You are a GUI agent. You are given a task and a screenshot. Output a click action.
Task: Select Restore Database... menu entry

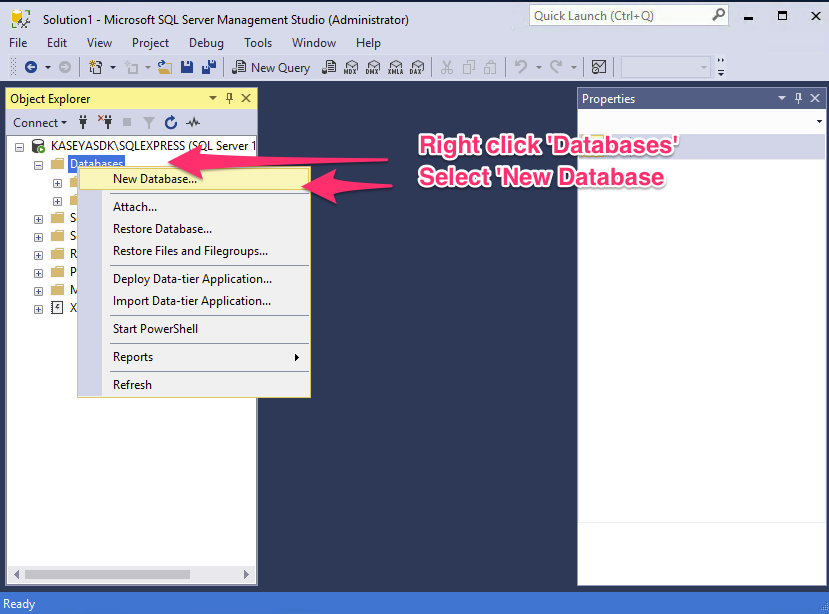(194, 229)
